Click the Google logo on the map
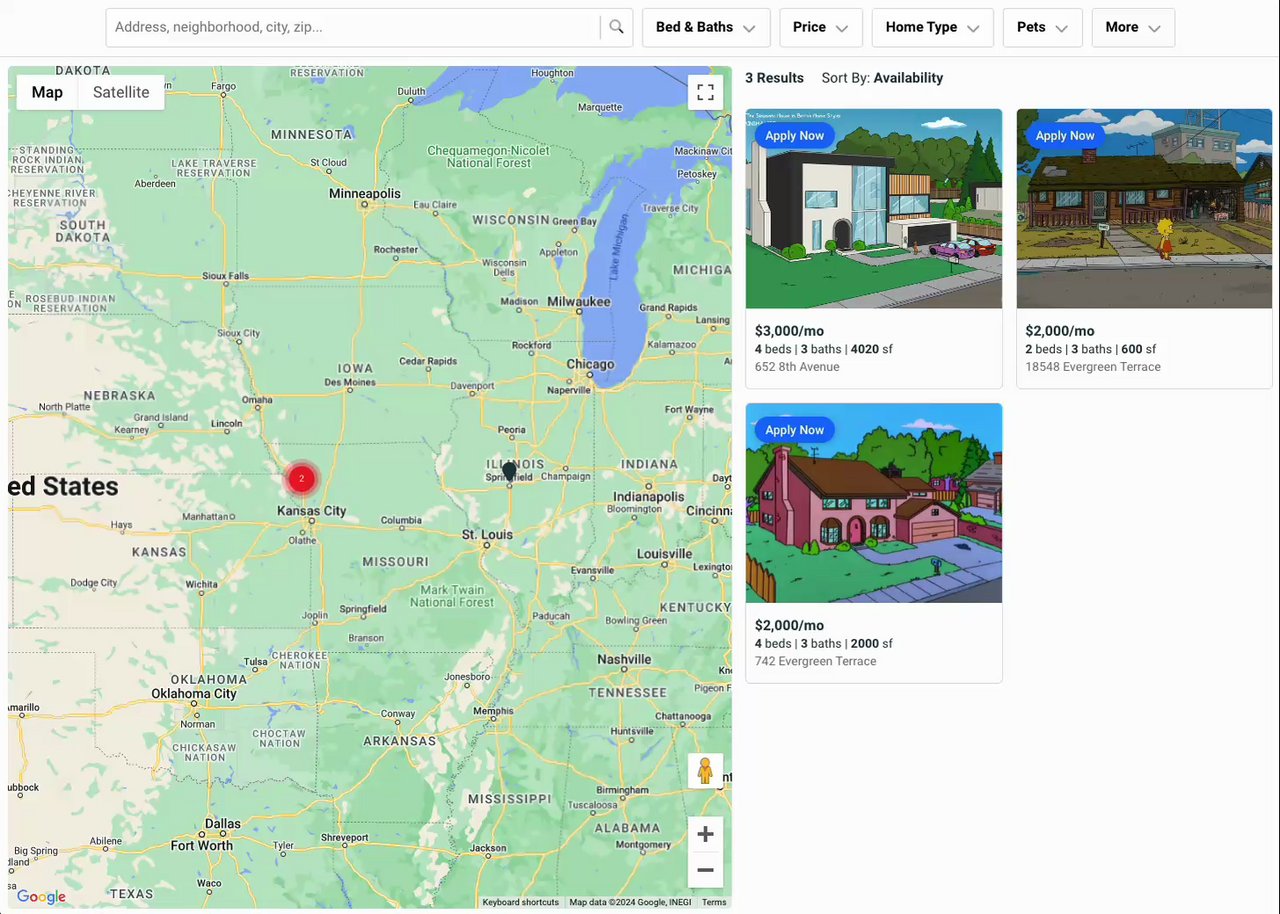The height and width of the screenshot is (914, 1280). click(x=41, y=897)
